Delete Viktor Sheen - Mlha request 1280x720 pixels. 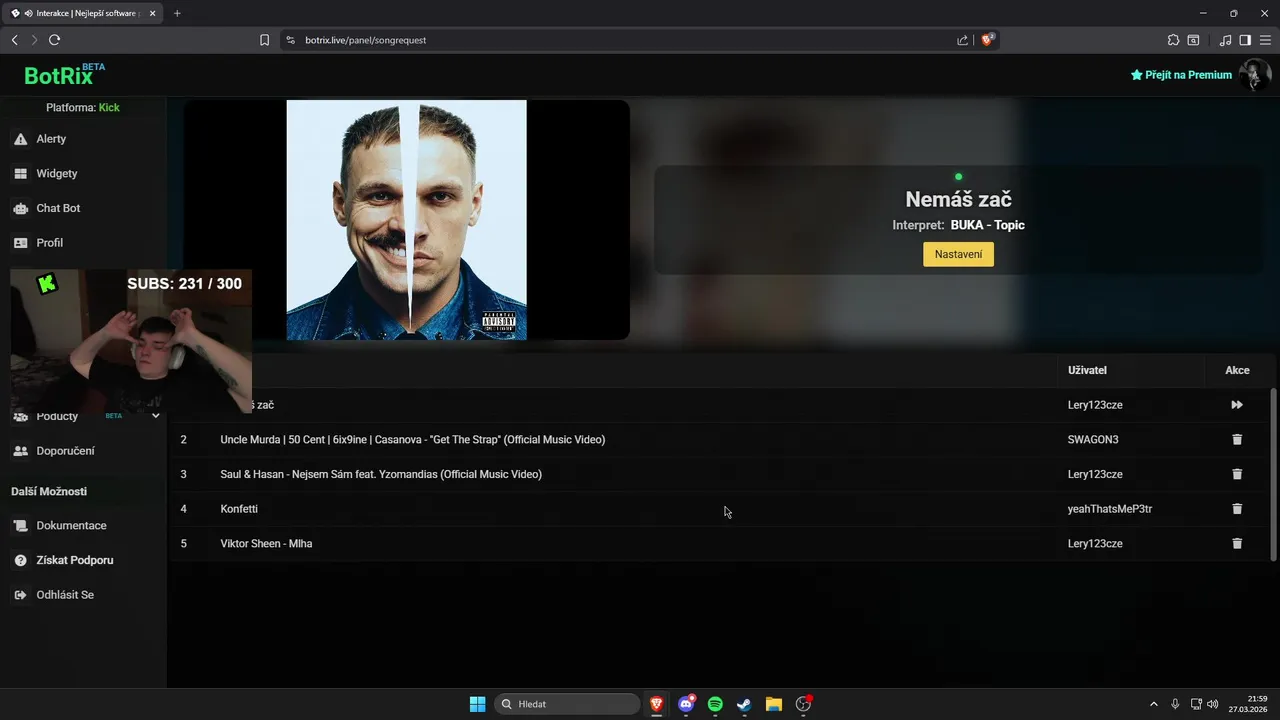[x=1237, y=543]
